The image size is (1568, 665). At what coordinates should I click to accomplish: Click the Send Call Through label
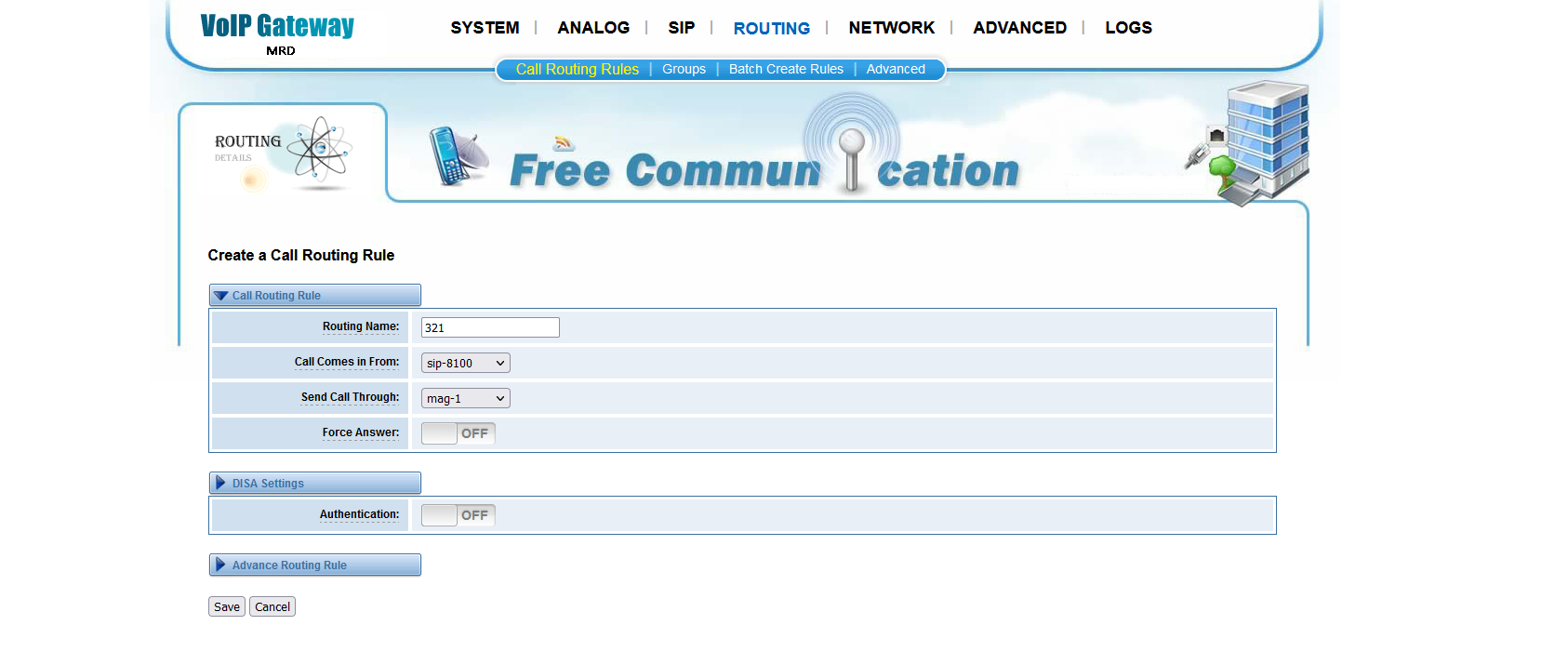[x=350, y=397]
